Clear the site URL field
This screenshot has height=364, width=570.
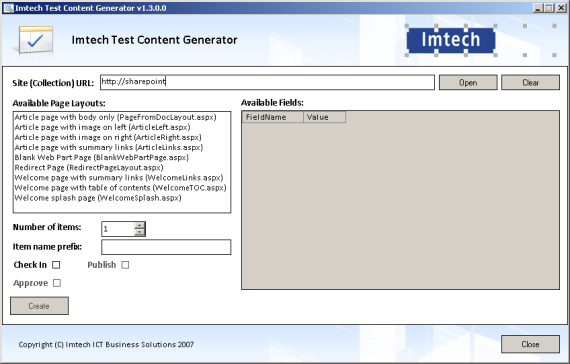coord(530,83)
